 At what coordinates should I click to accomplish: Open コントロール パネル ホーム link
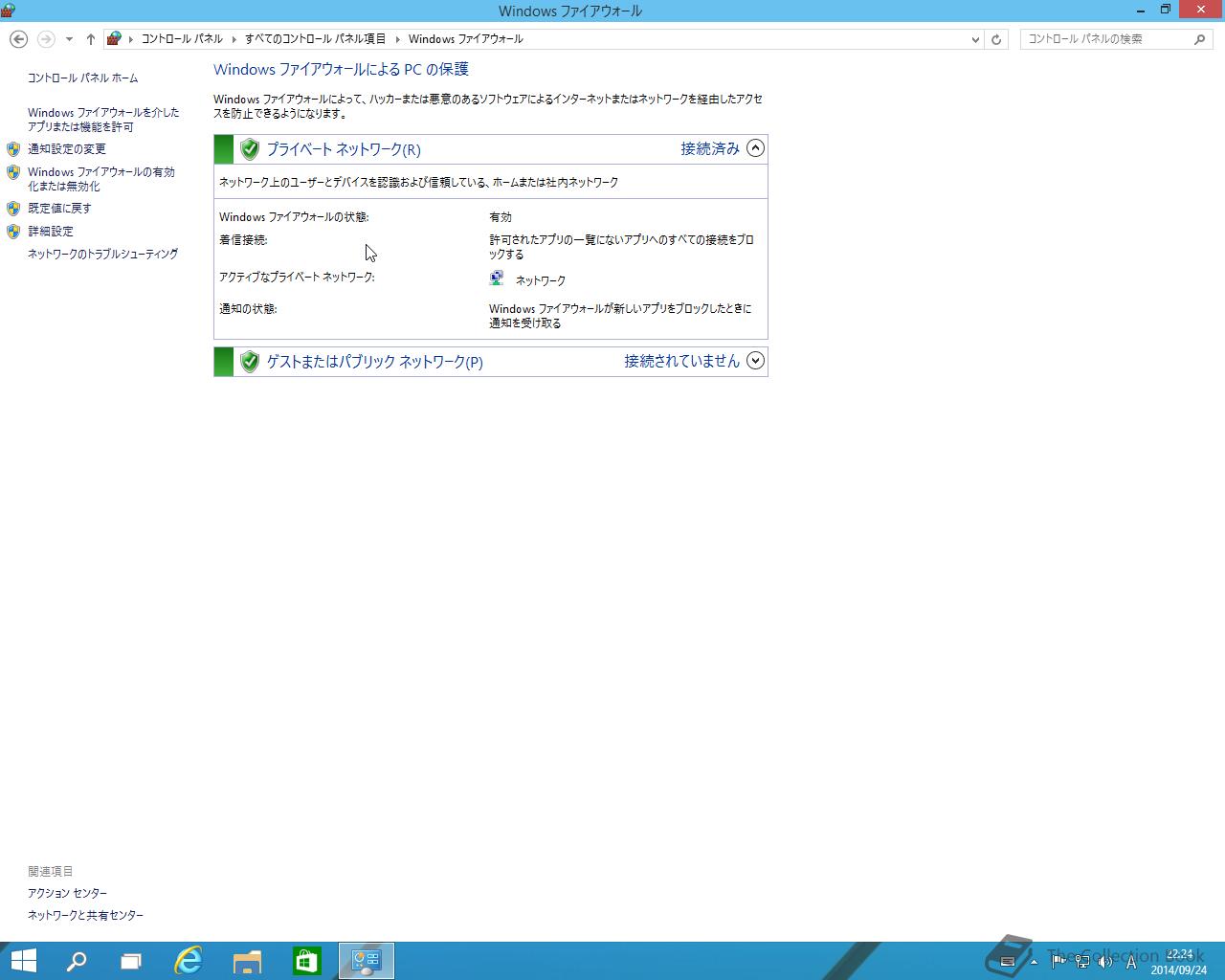tap(82, 78)
